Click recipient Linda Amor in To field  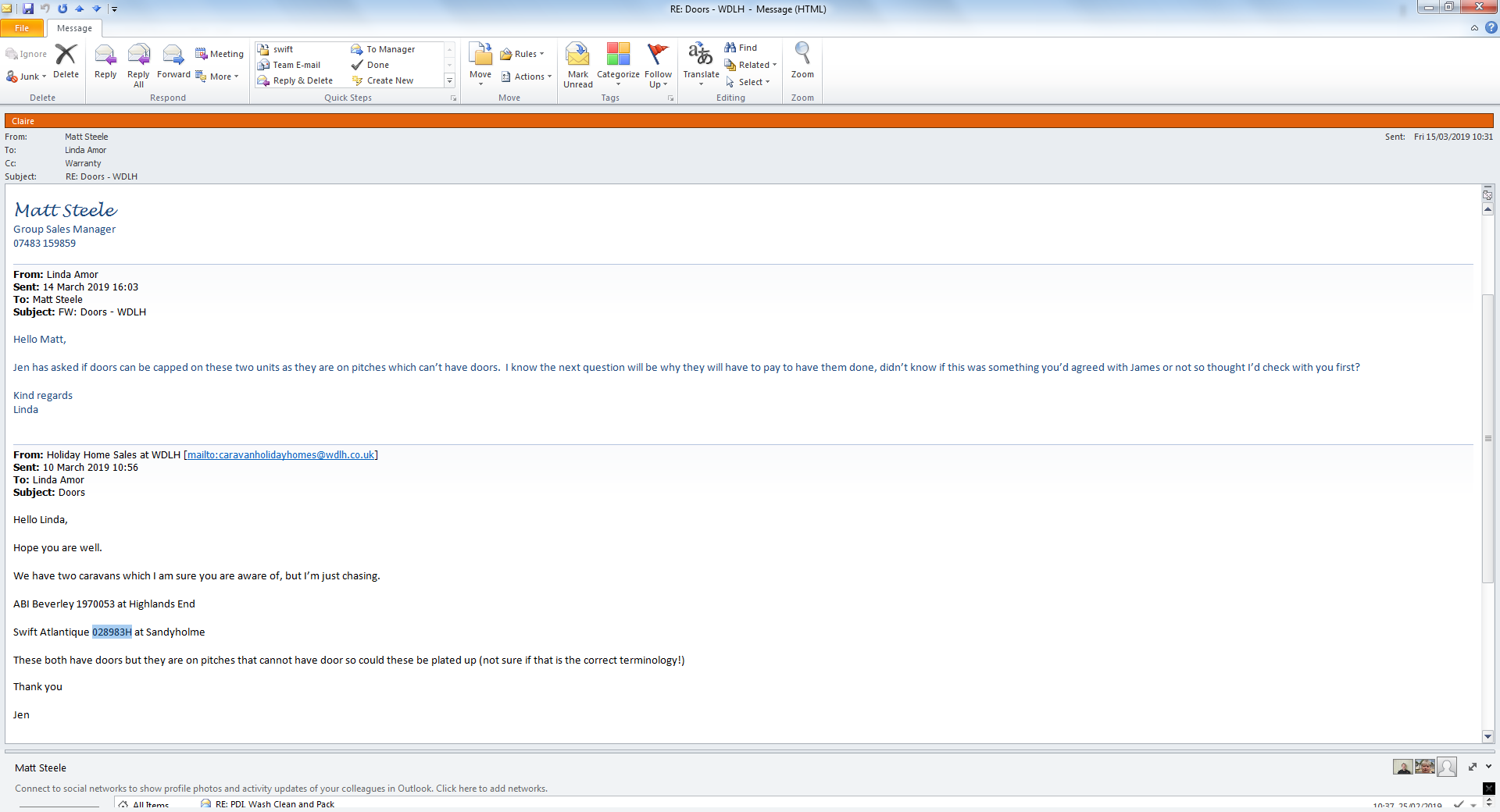pos(85,150)
